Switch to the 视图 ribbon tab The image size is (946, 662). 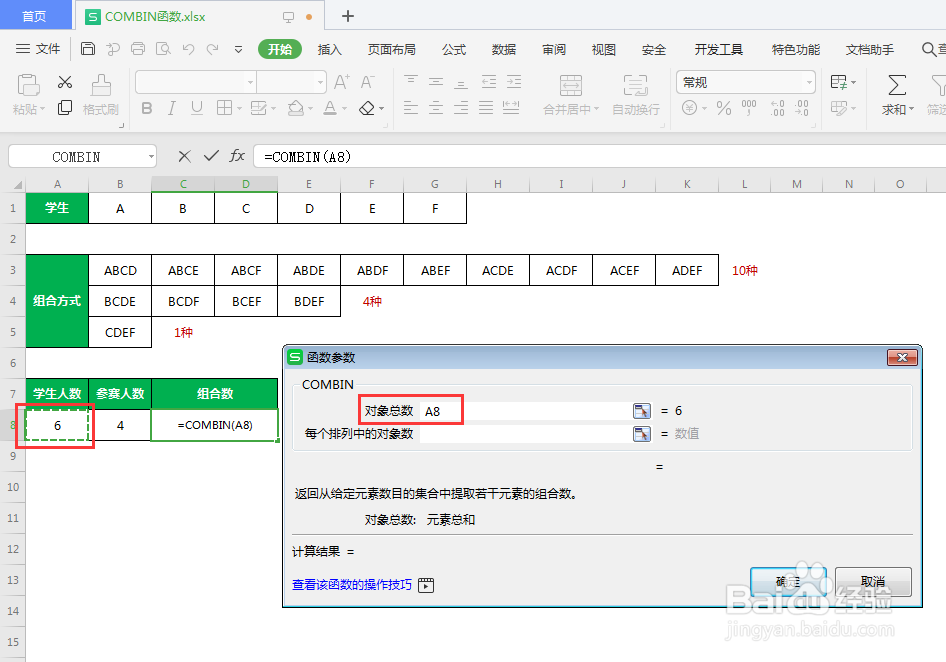coord(603,49)
